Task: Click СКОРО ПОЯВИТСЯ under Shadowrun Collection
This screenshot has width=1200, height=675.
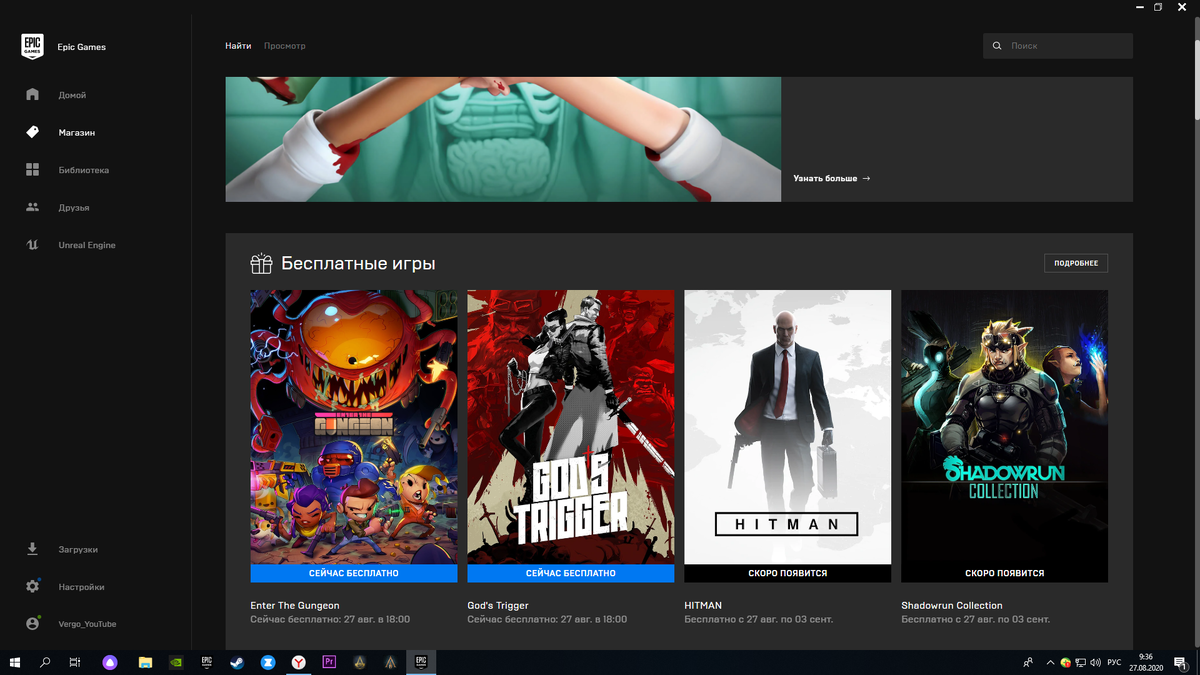Action: tap(1004, 573)
